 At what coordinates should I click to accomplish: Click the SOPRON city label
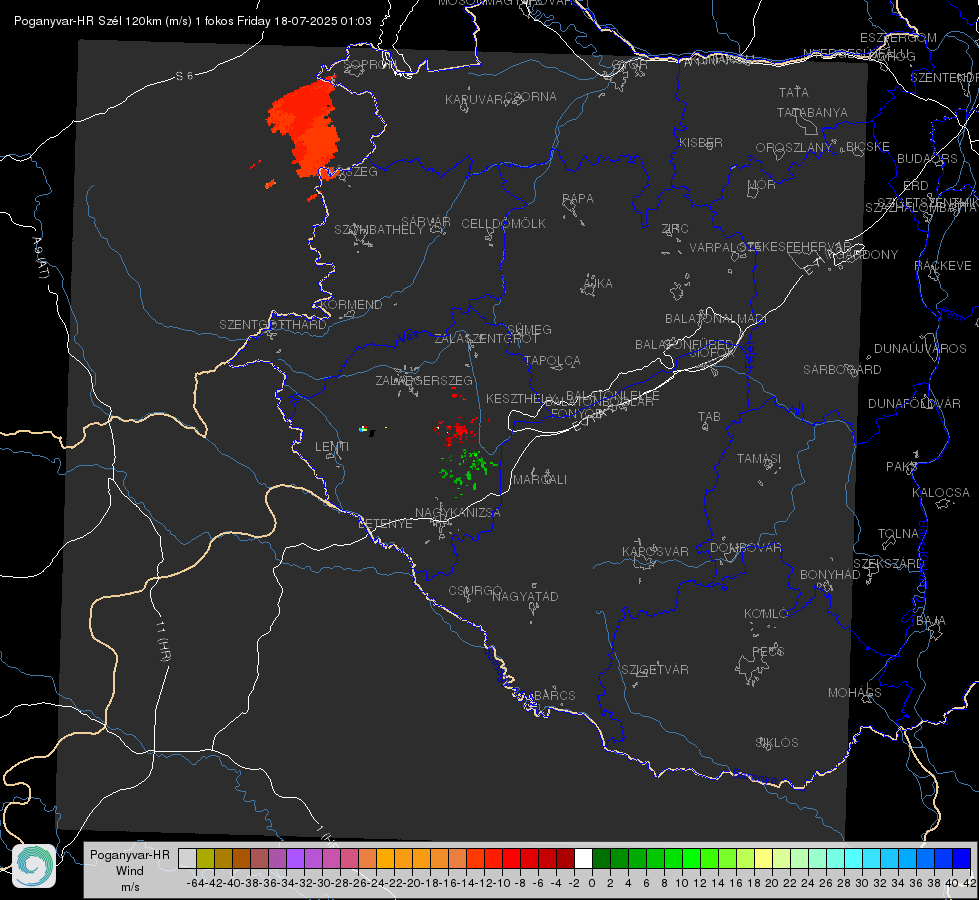[x=369, y=64]
